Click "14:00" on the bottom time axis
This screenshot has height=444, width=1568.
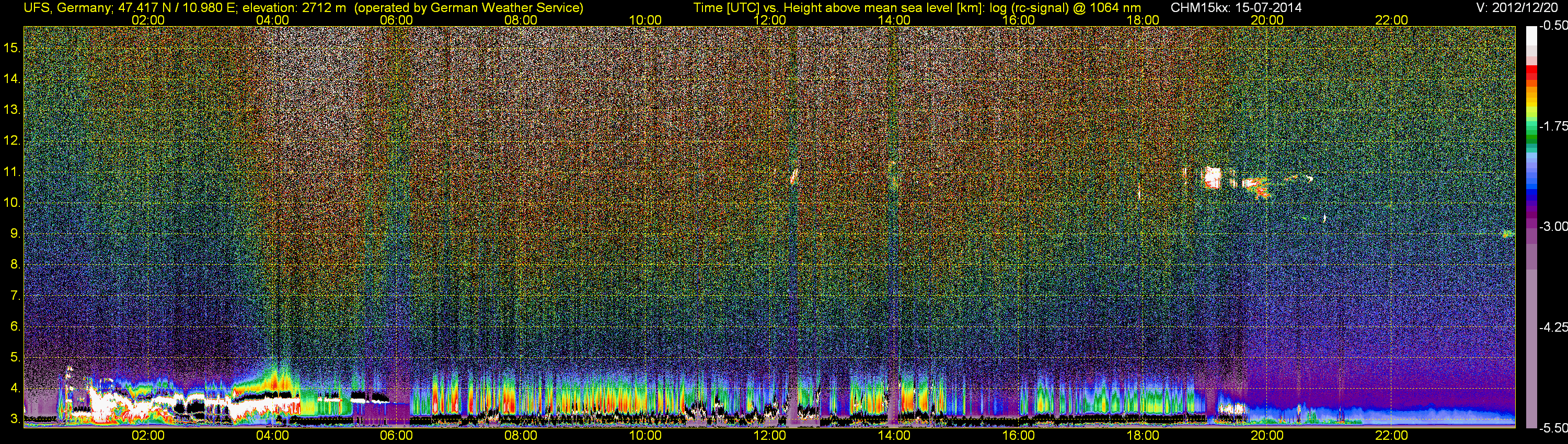click(x=894, y=436)
